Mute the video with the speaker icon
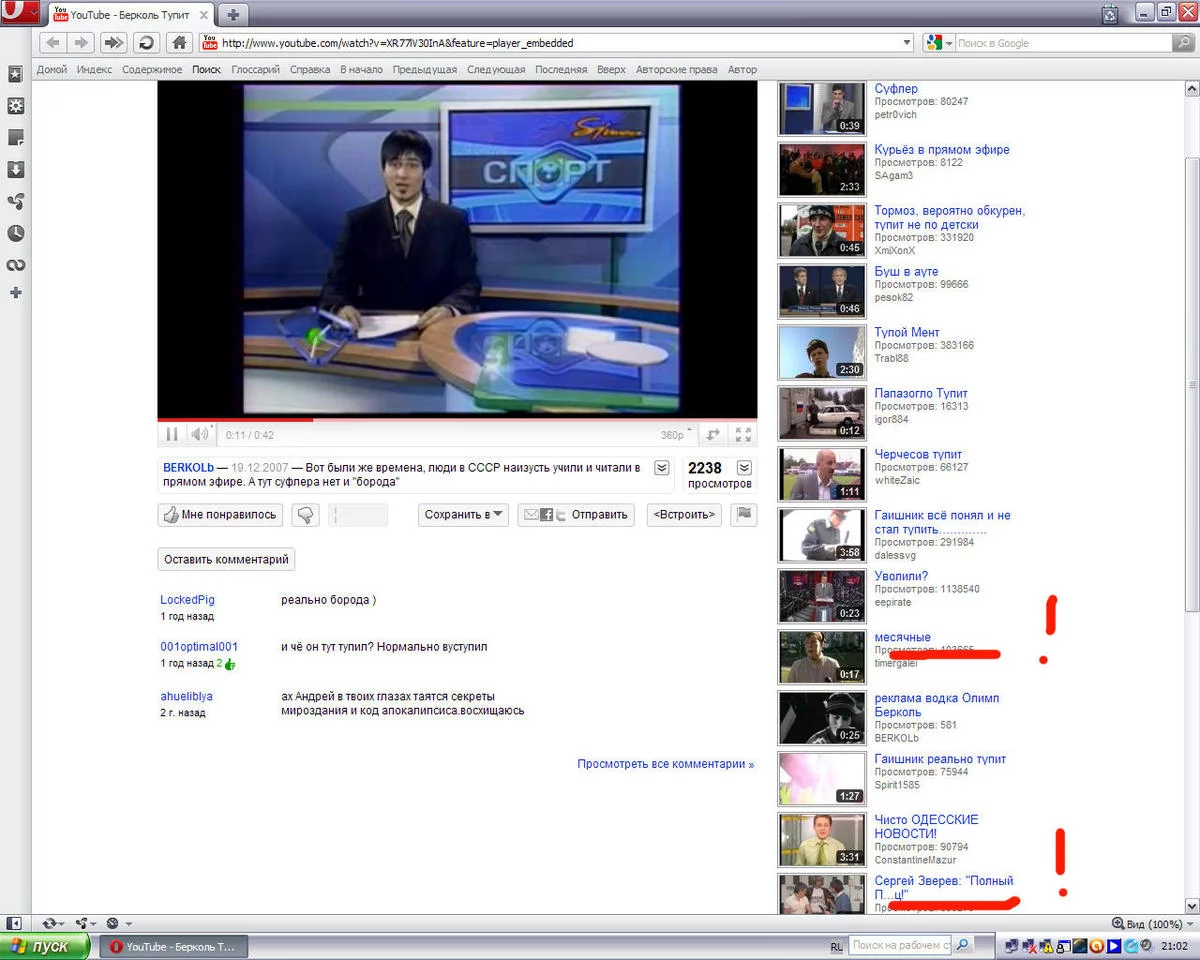The width and height of the screenshot is (1200, 960). coord(200,434)
